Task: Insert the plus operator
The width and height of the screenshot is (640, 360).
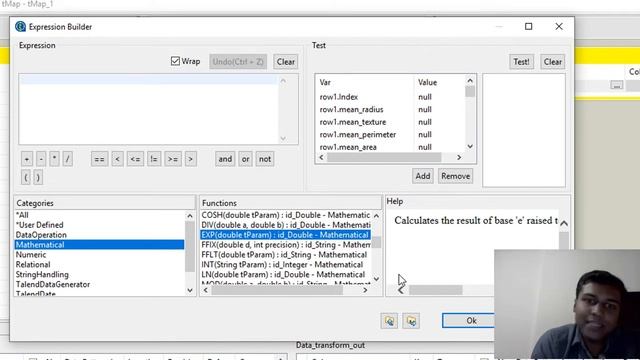Action: (x=27, y=159)
